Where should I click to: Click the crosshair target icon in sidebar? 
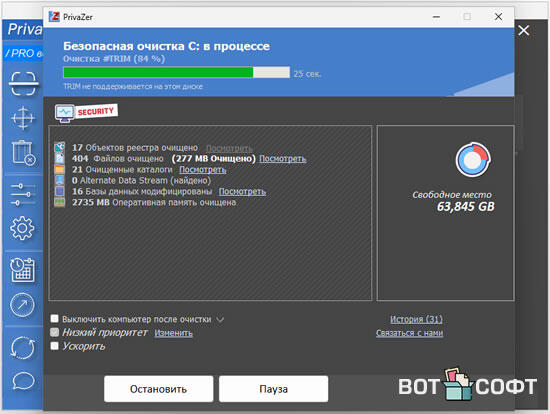coord(23,118)
